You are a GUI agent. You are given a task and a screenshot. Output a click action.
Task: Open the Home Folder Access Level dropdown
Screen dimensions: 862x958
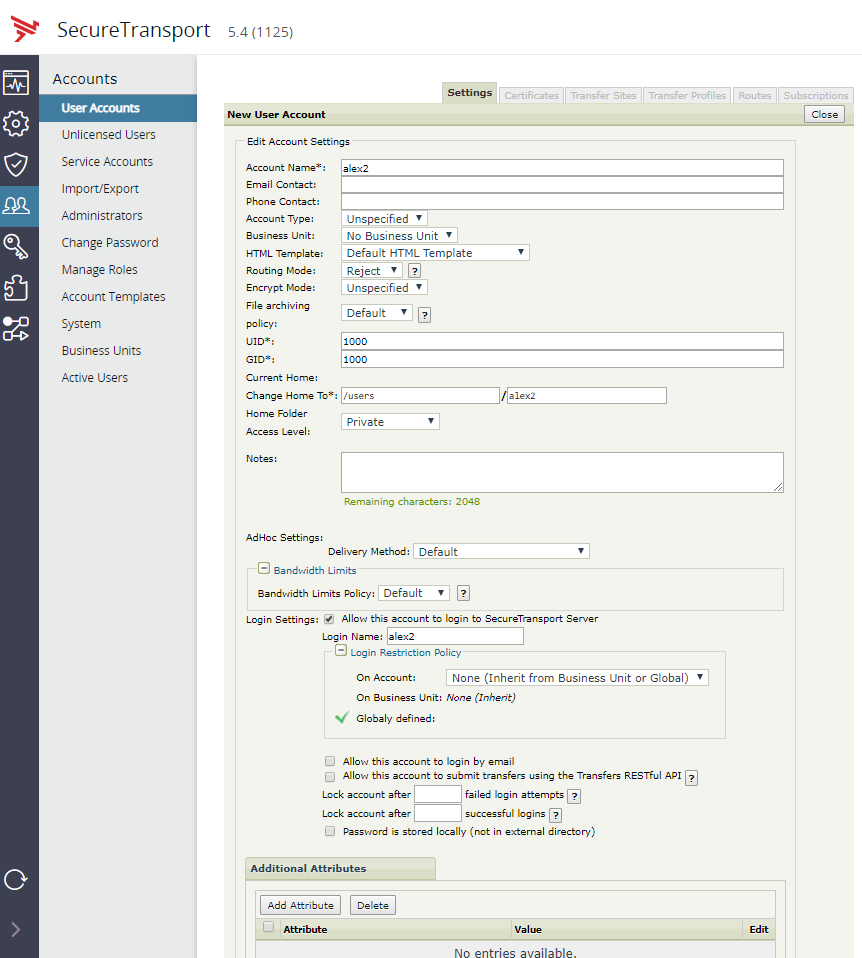(390, 422)
